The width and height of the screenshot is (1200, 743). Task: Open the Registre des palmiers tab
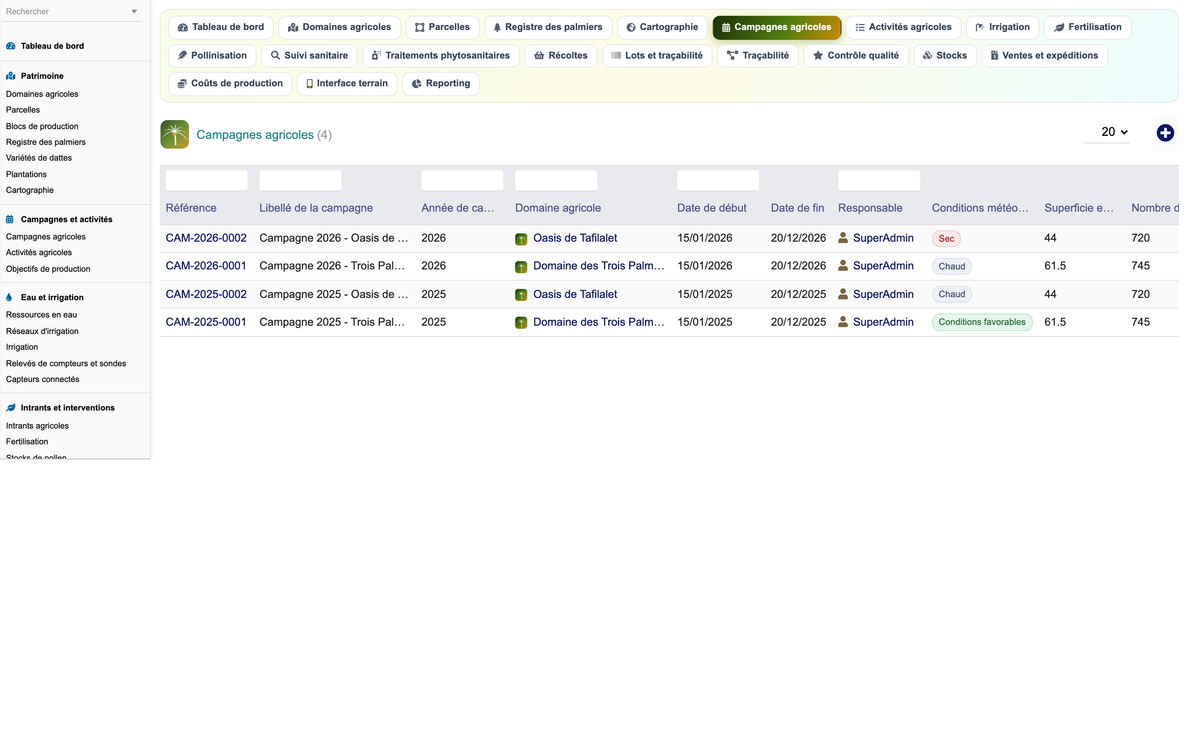(x=548, y=27)
